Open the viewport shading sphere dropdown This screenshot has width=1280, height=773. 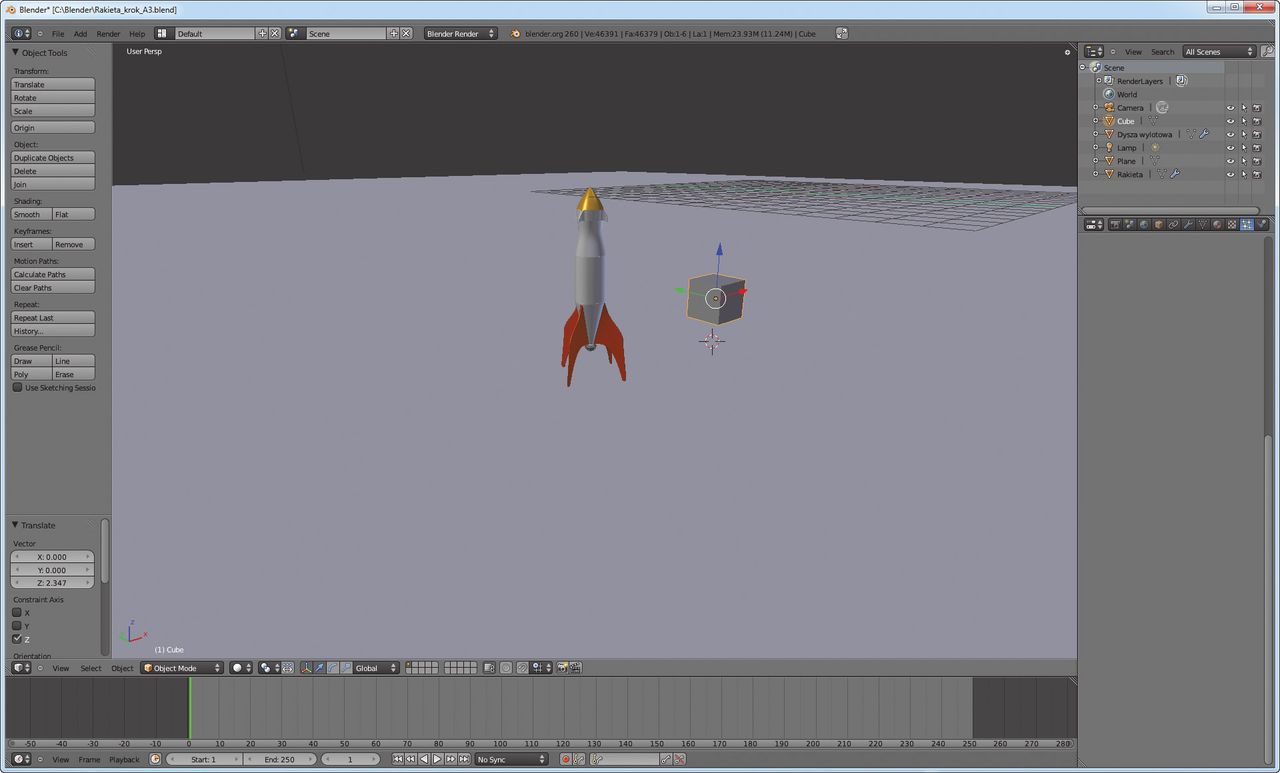pos(241,667)
